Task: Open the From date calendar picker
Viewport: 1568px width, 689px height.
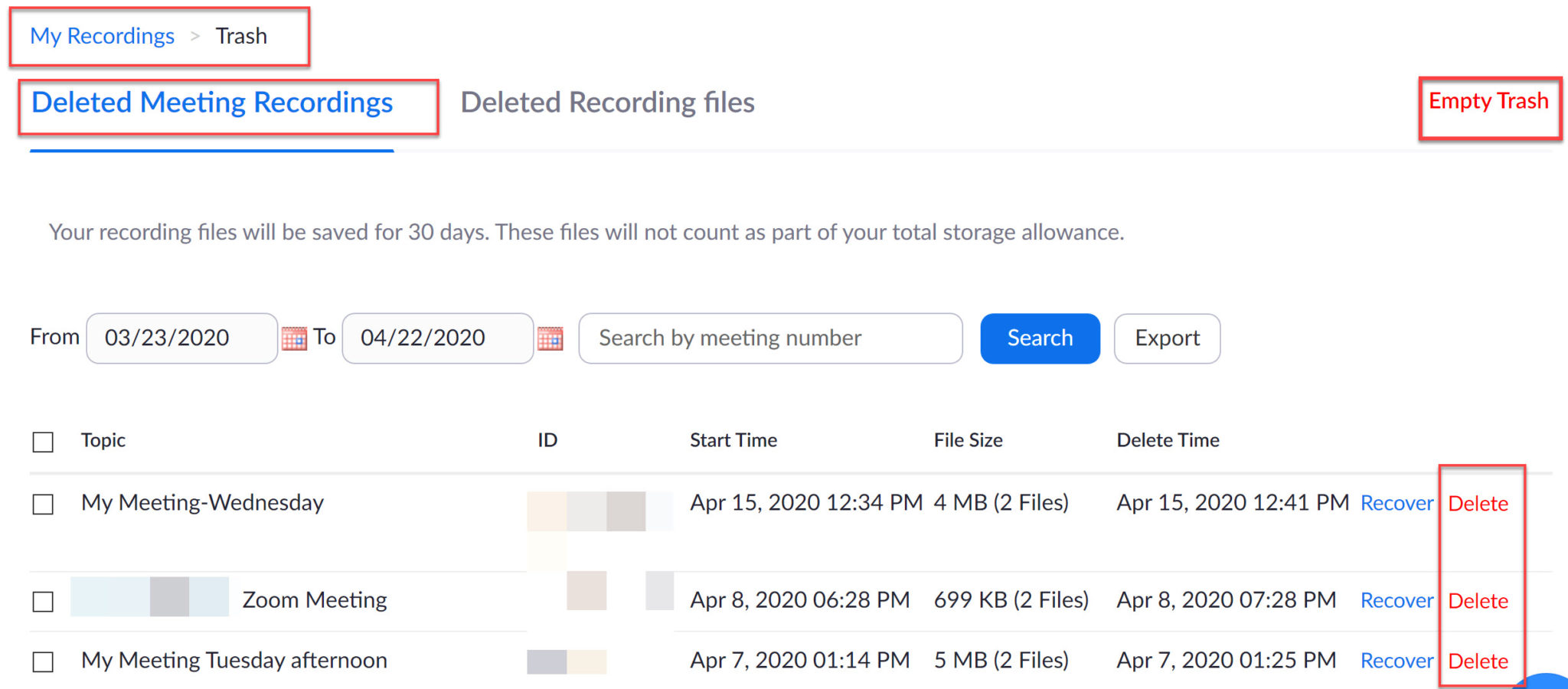Action: 294,338
